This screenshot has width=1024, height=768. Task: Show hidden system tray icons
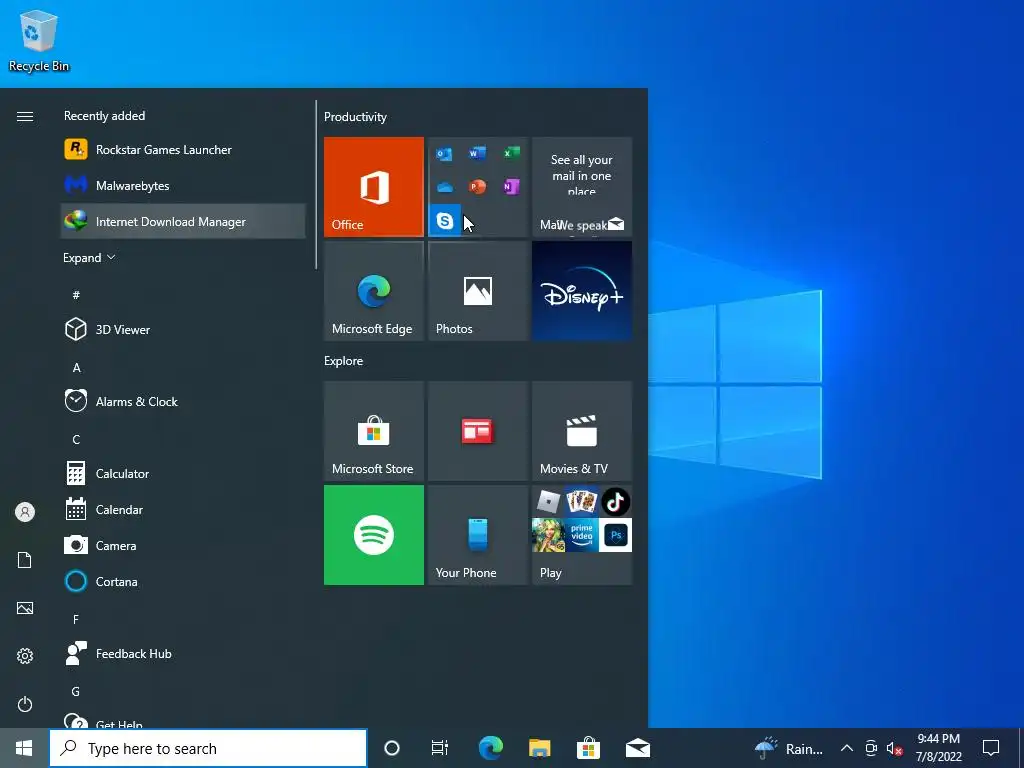click(x=846, y=748)
